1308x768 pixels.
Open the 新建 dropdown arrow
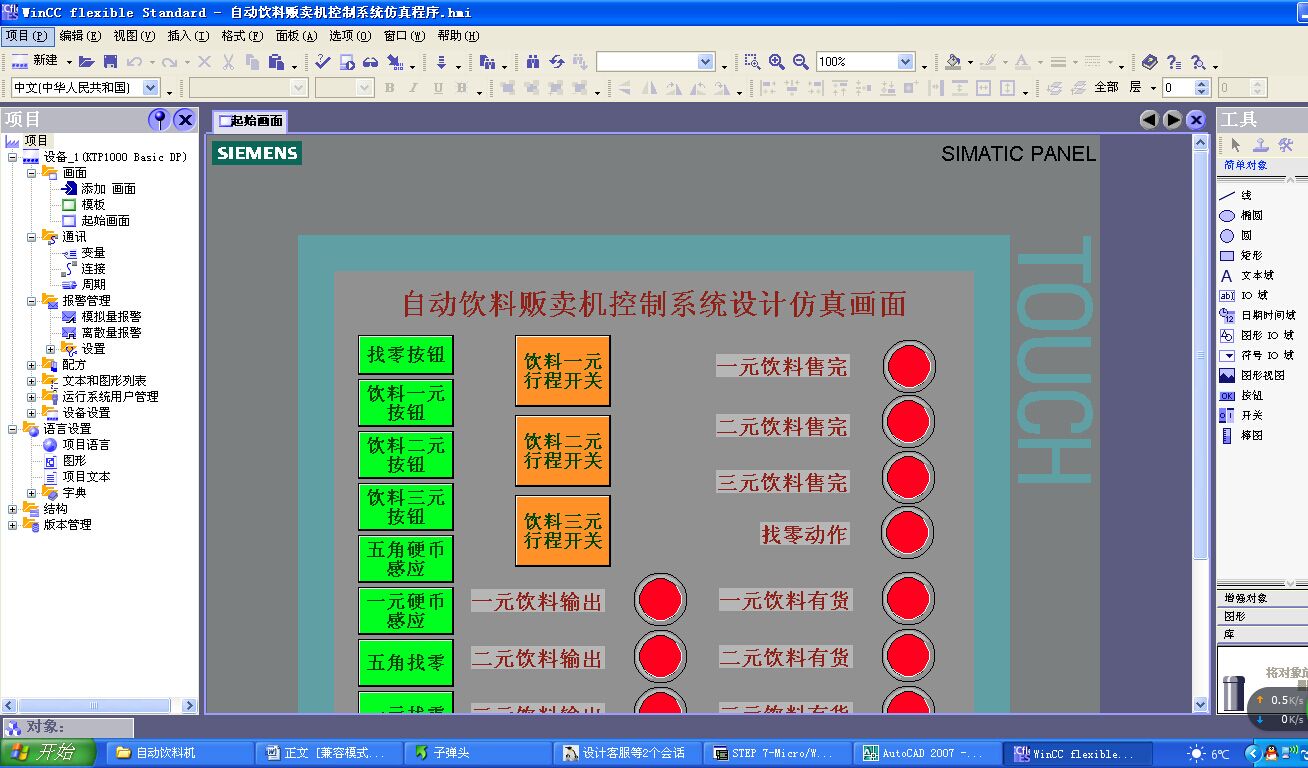pos(68,62)
